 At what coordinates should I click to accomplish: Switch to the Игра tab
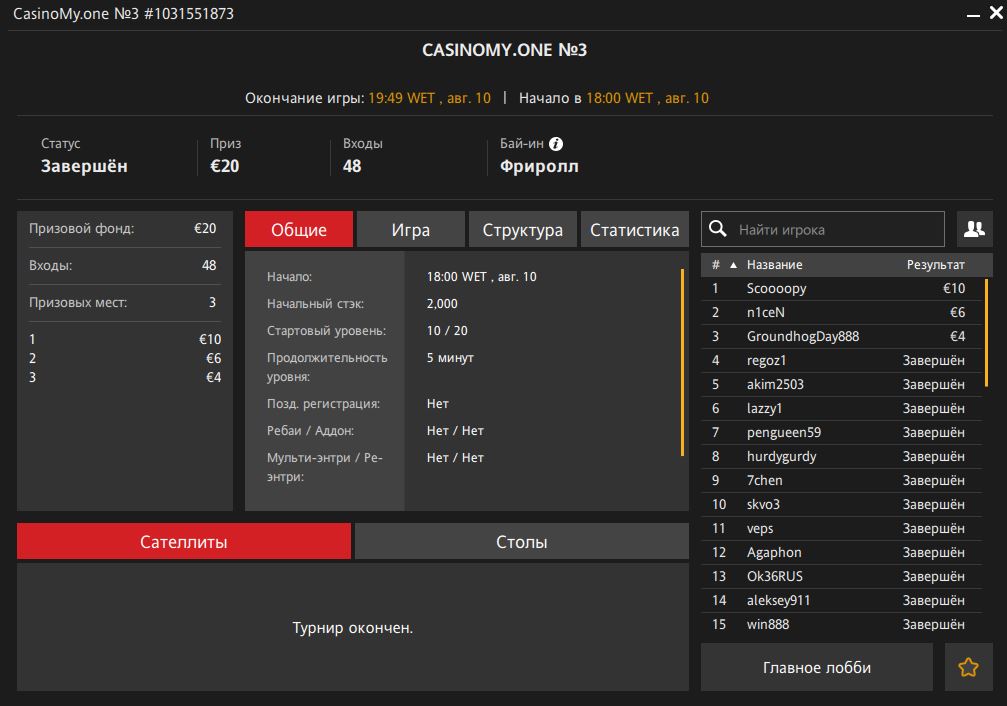tap(410, 229)
